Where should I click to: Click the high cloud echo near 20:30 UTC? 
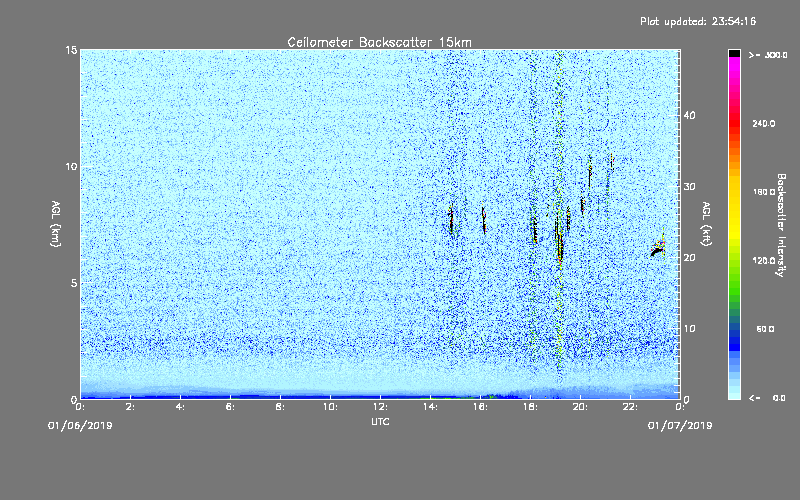(590, 172)
